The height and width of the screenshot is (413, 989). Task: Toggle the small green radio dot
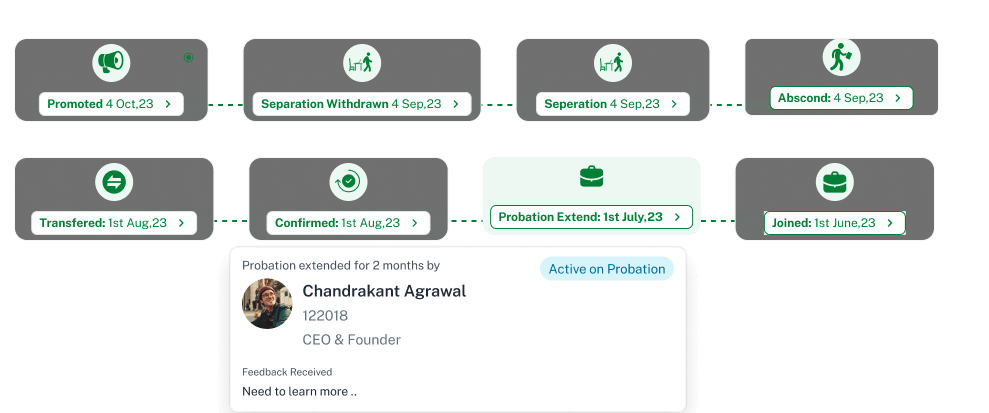(x=188, y=58)
